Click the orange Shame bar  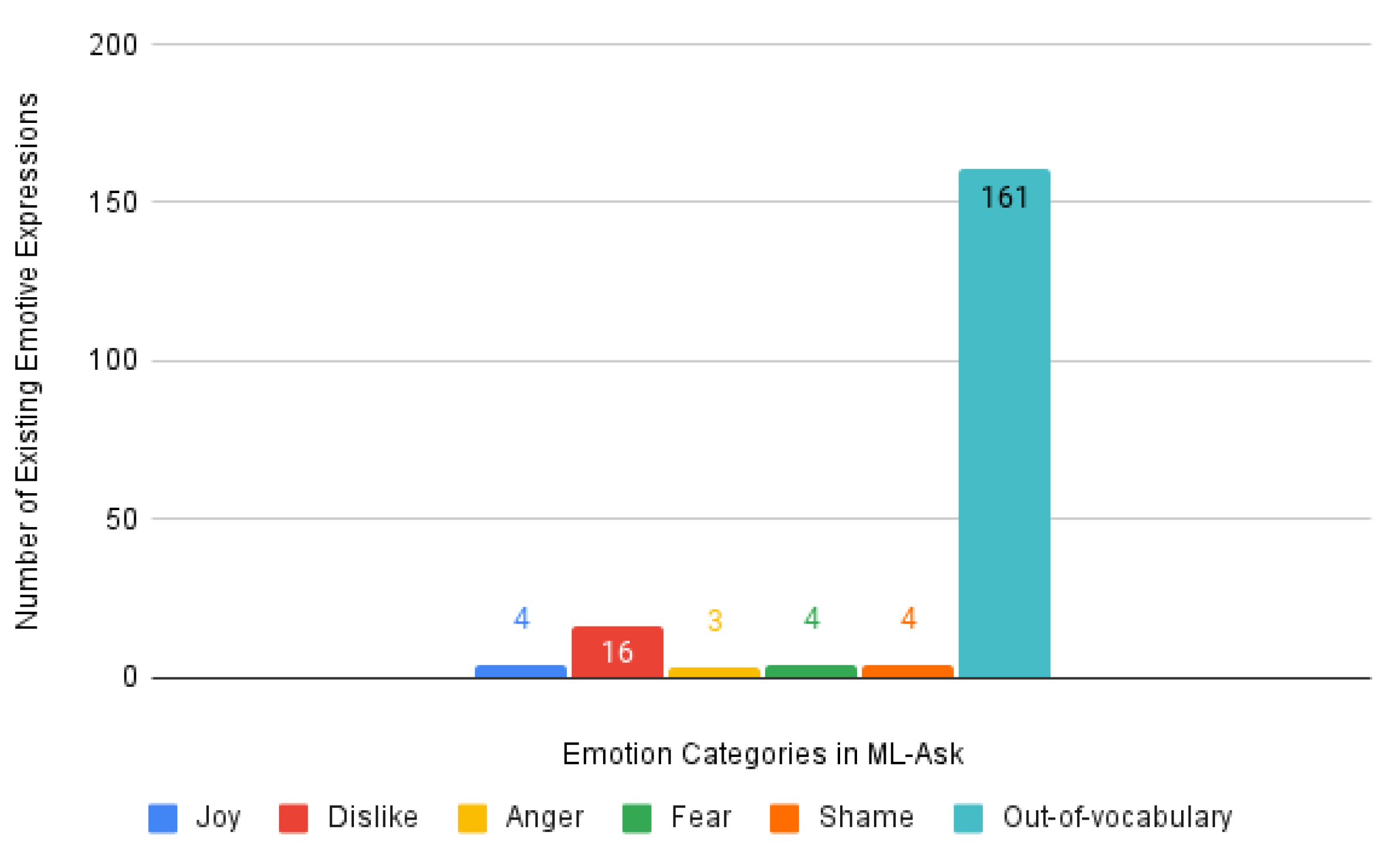[907, 671]
